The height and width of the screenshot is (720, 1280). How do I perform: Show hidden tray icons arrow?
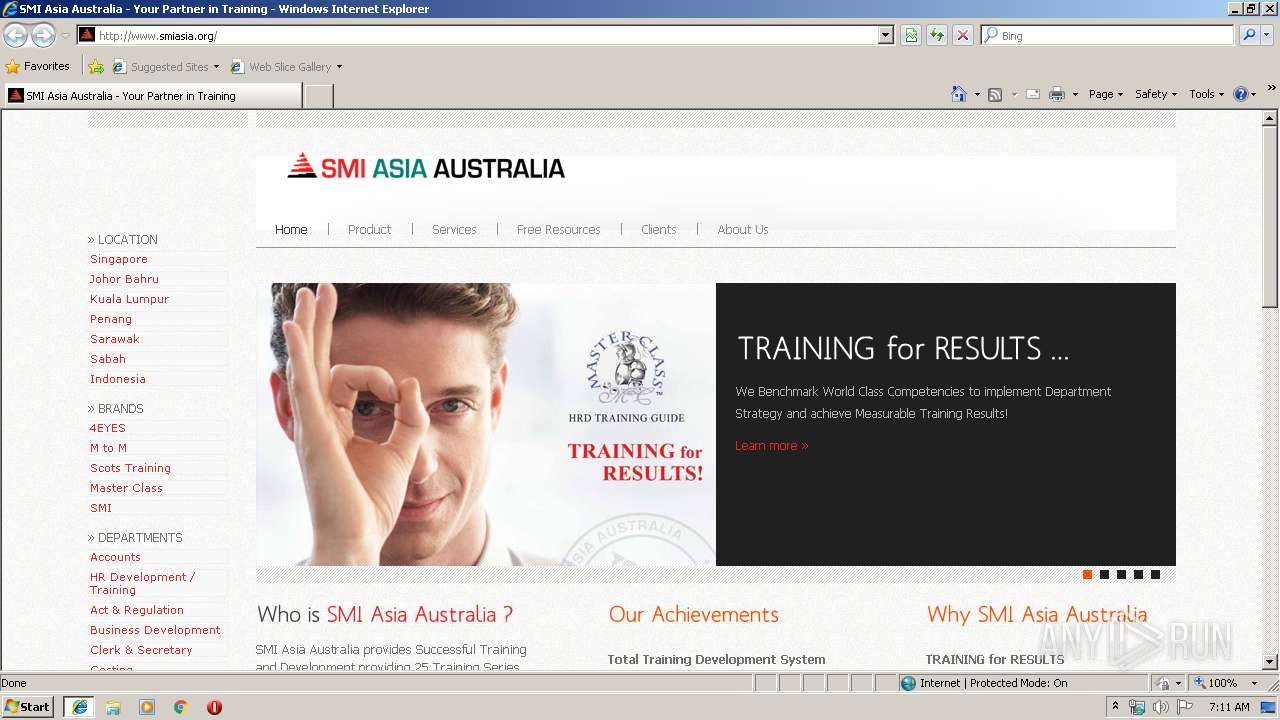click(1115, 706)
